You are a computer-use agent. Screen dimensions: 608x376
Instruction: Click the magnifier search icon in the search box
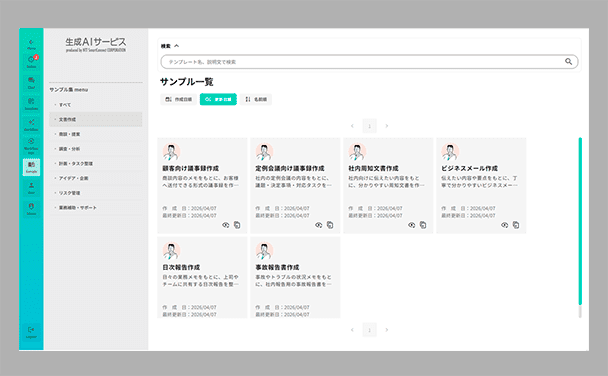(568, 61)
